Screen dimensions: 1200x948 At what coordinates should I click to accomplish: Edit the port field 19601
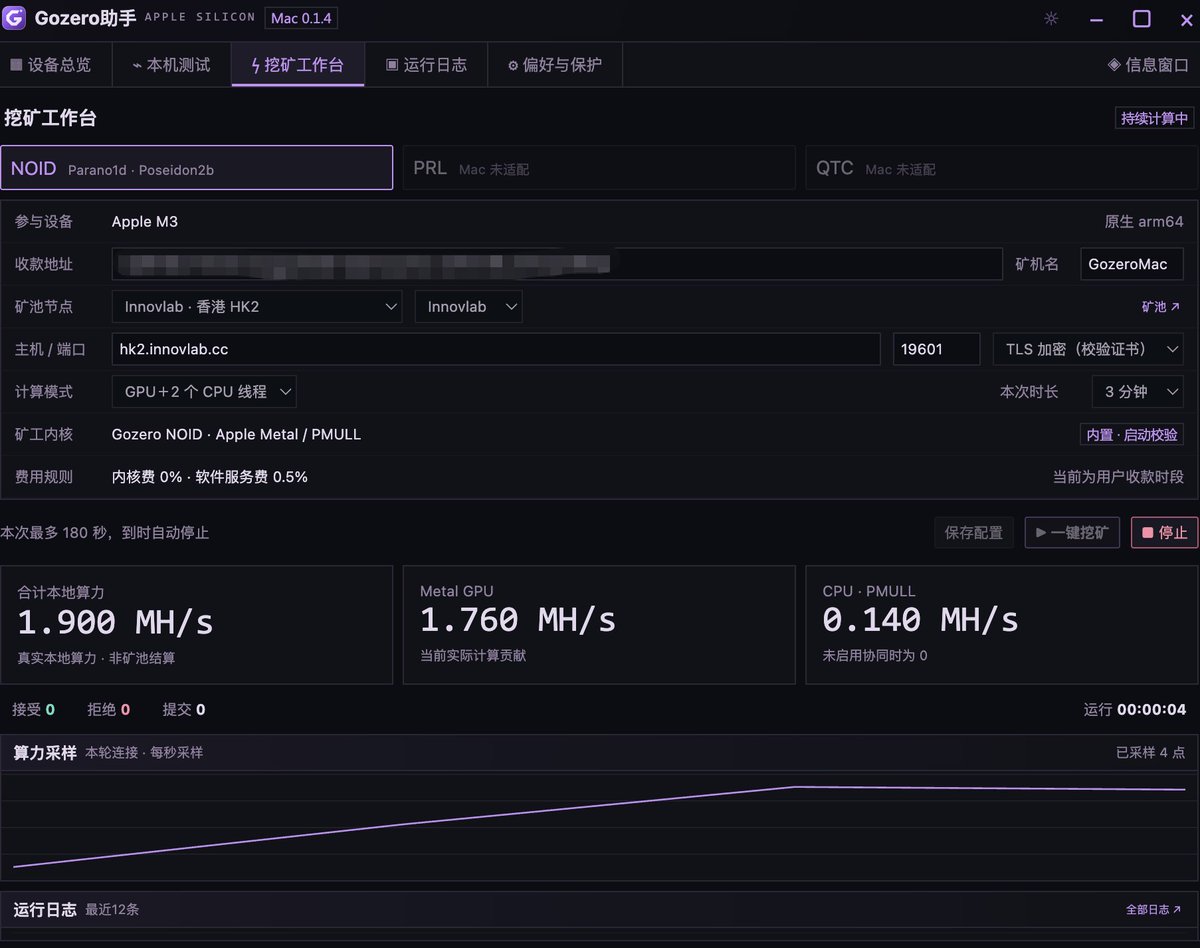(x=936, y=349)
